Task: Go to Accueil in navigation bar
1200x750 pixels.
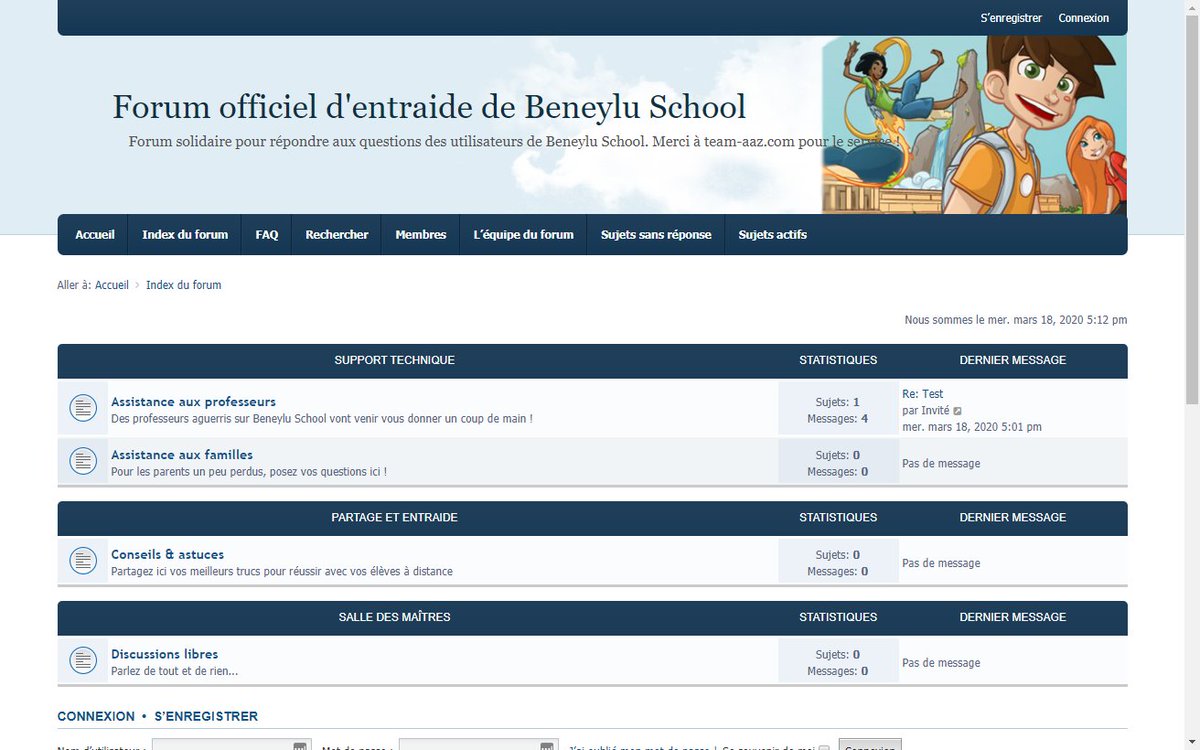Action: click(x=95, y=235)
